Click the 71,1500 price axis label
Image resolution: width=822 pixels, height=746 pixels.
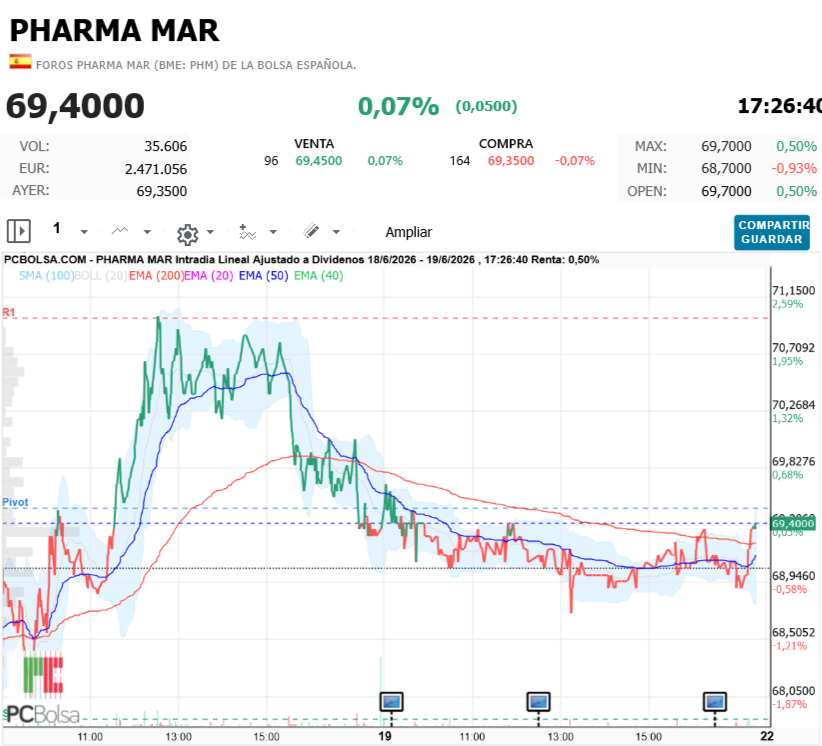pyautogui.click(x=794, y=290)
